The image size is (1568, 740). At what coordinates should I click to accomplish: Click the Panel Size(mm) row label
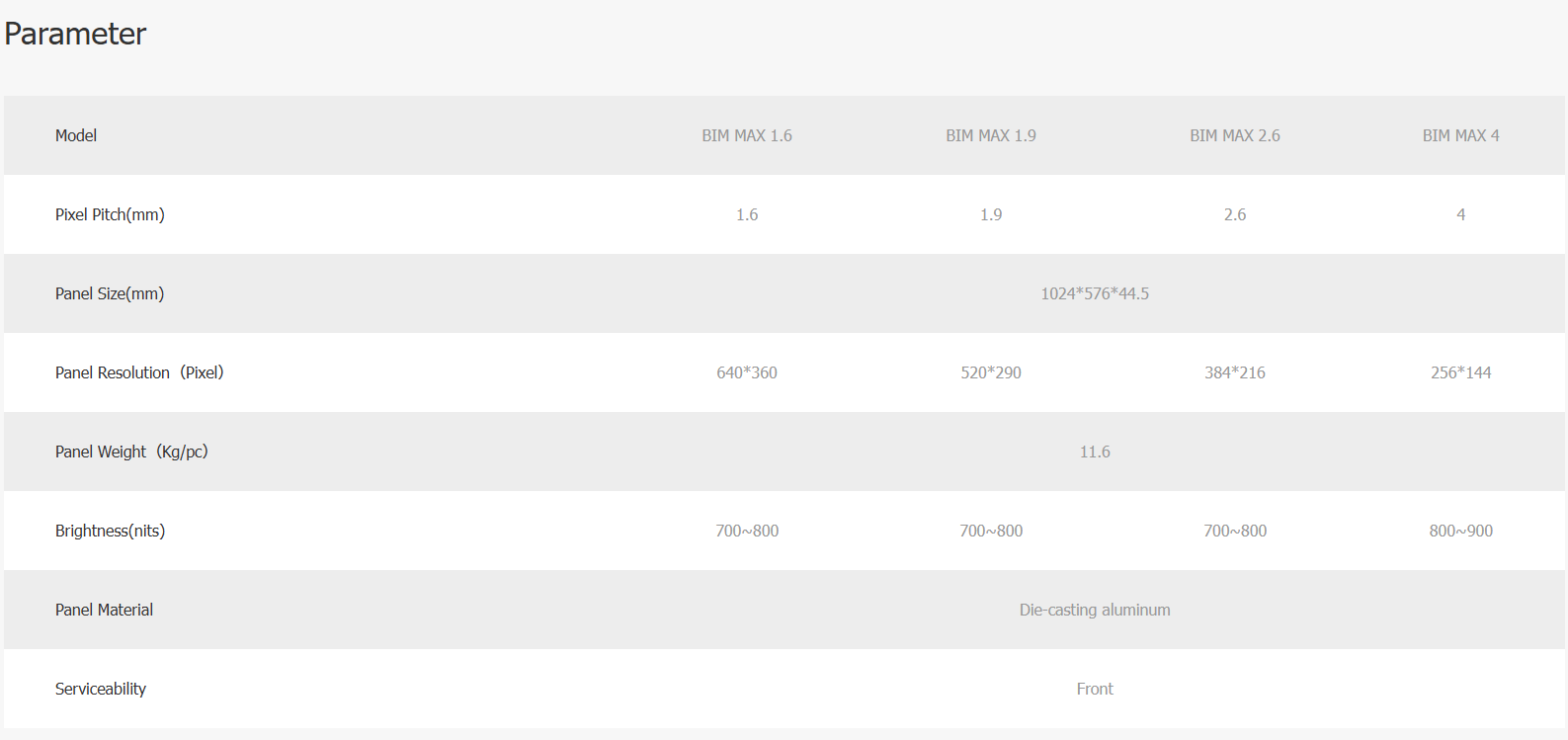(x=110, y=293)
